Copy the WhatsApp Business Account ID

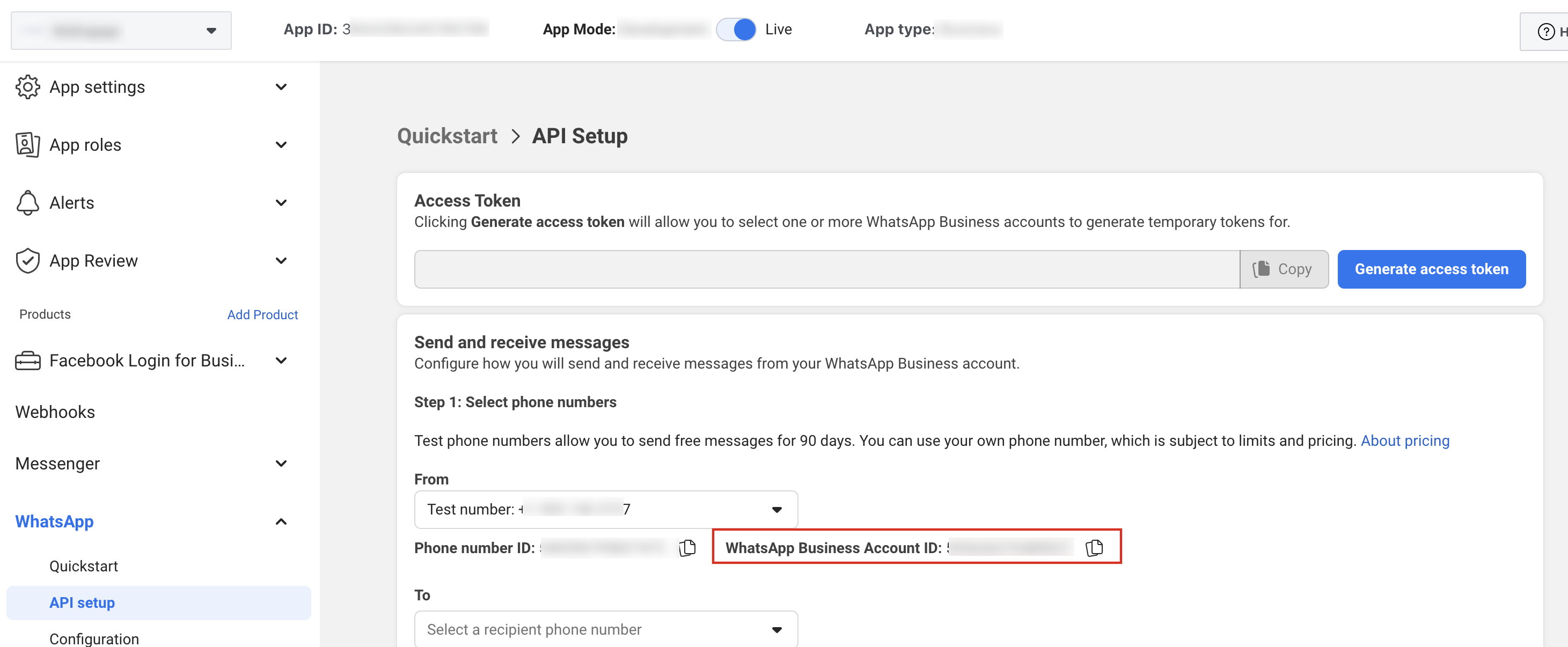(x=1094, y=548)
